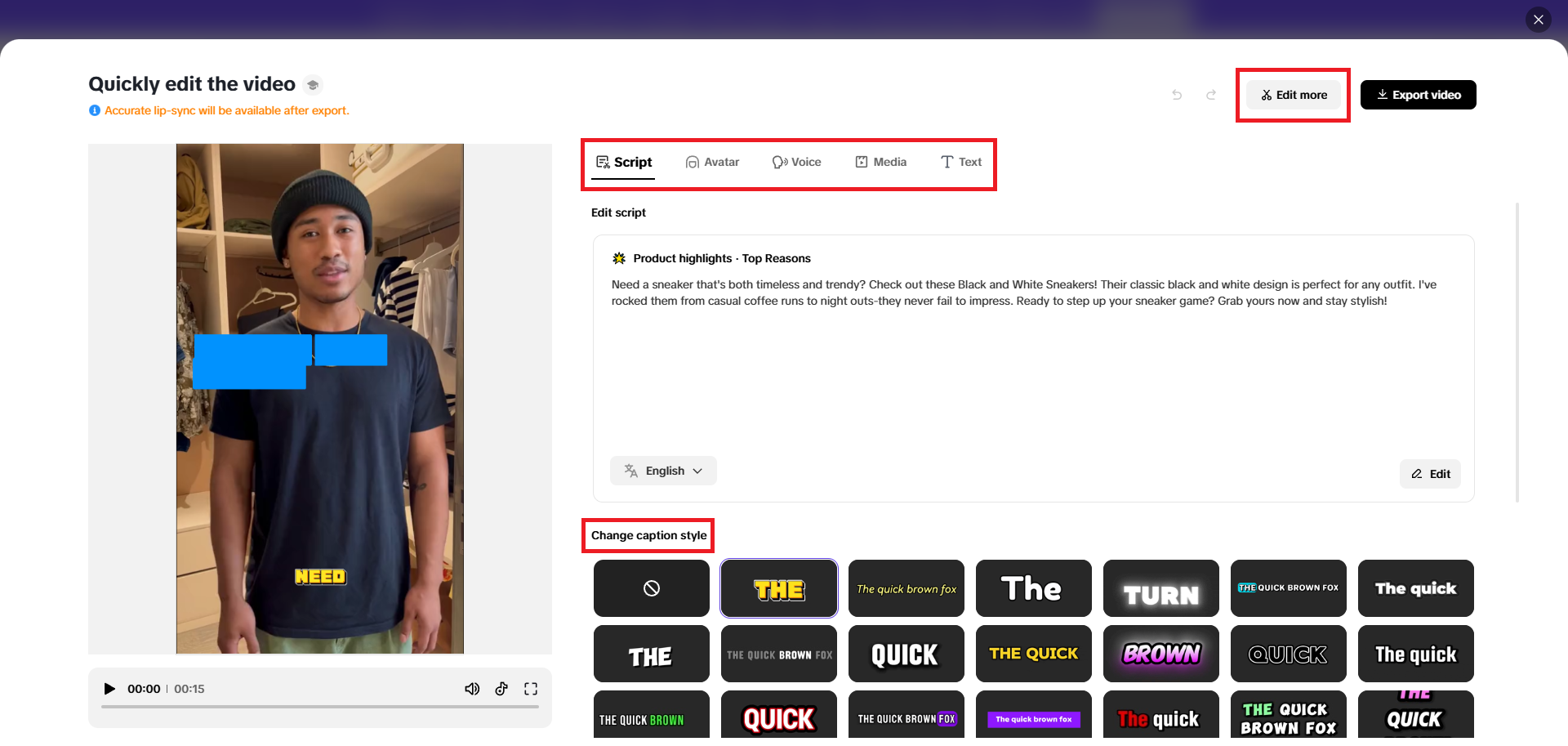This screenshot has height=746, width=1568.
Task: Click the sparkle icon beside Product highlights
Action: coord(619,258)
